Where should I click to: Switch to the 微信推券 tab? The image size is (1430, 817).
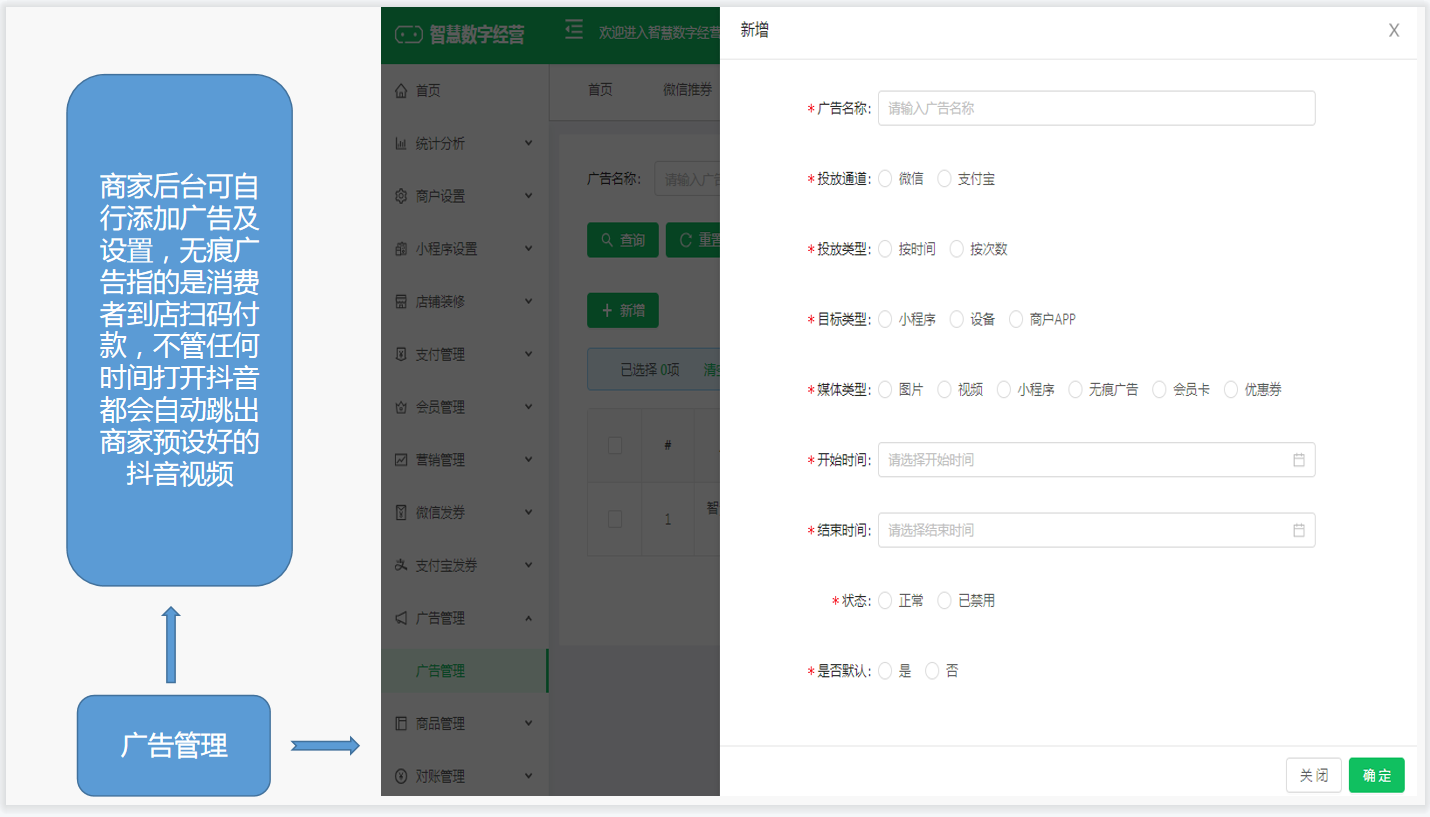tap(686, 89)
